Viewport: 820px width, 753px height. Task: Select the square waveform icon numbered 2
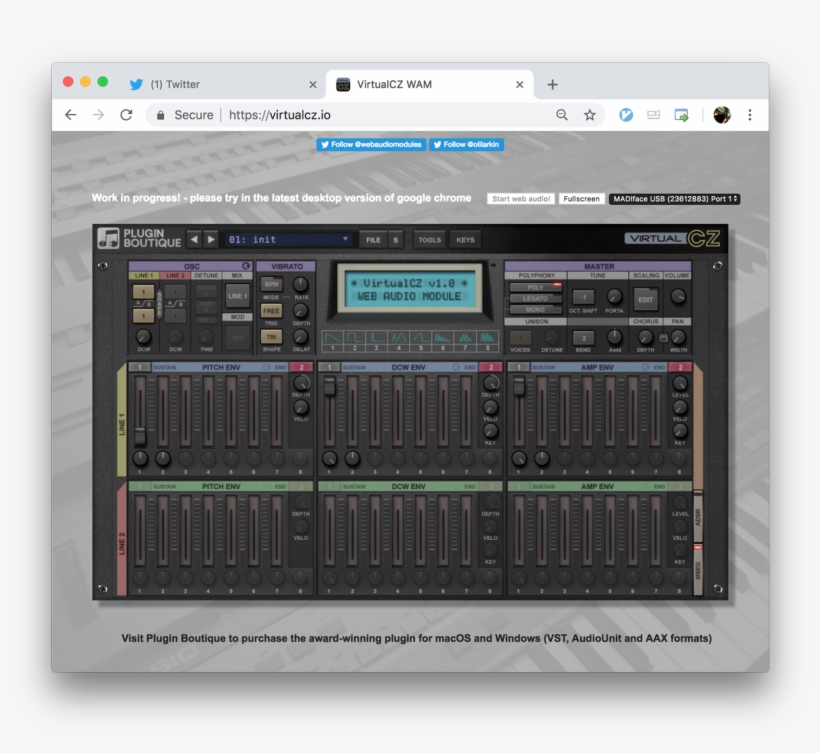(353, 338)
